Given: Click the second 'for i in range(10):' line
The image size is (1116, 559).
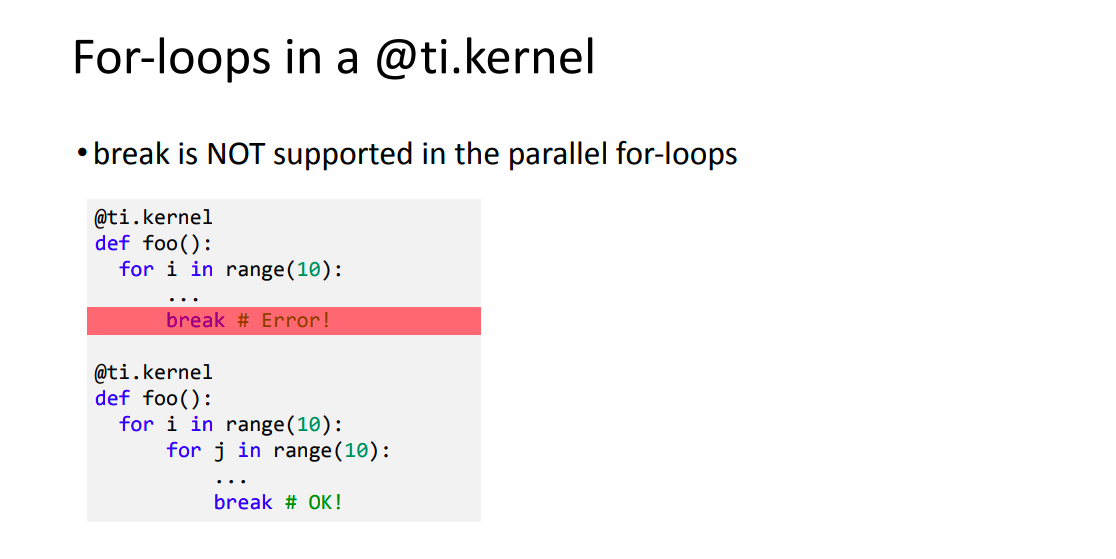Looking at the screenshot, I should click(x=231, y=425).
